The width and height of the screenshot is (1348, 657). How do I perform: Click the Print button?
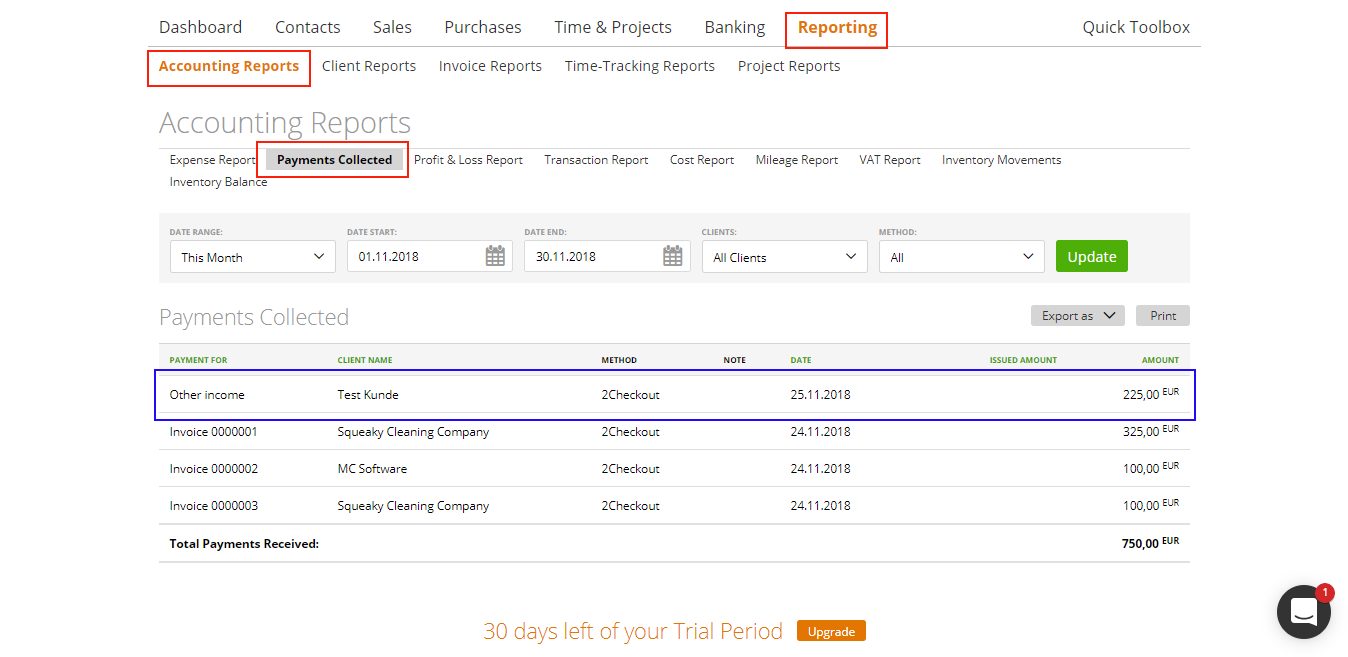point(1162,315)
